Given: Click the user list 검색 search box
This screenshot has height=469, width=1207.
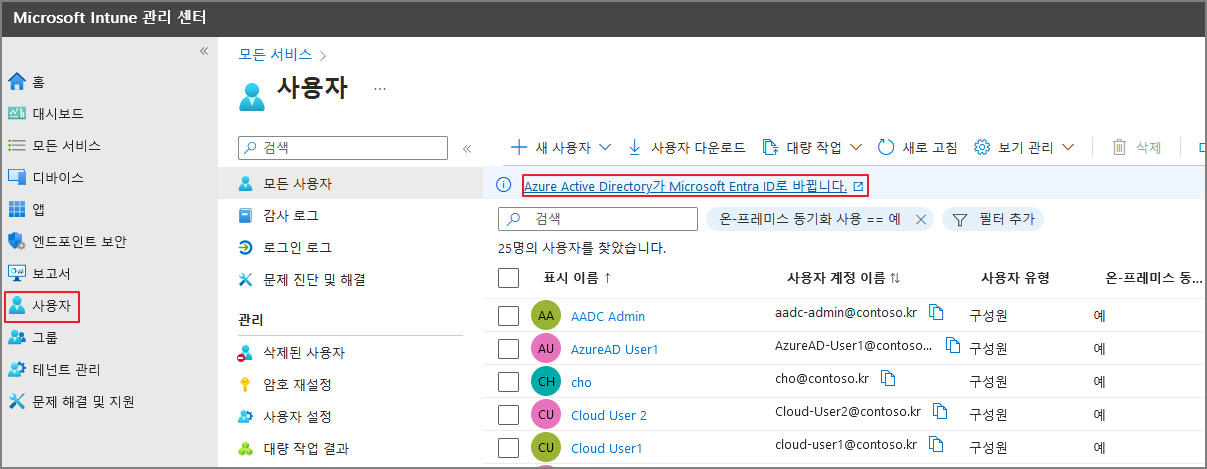Looking at the screenshot, I should (598, 219).
